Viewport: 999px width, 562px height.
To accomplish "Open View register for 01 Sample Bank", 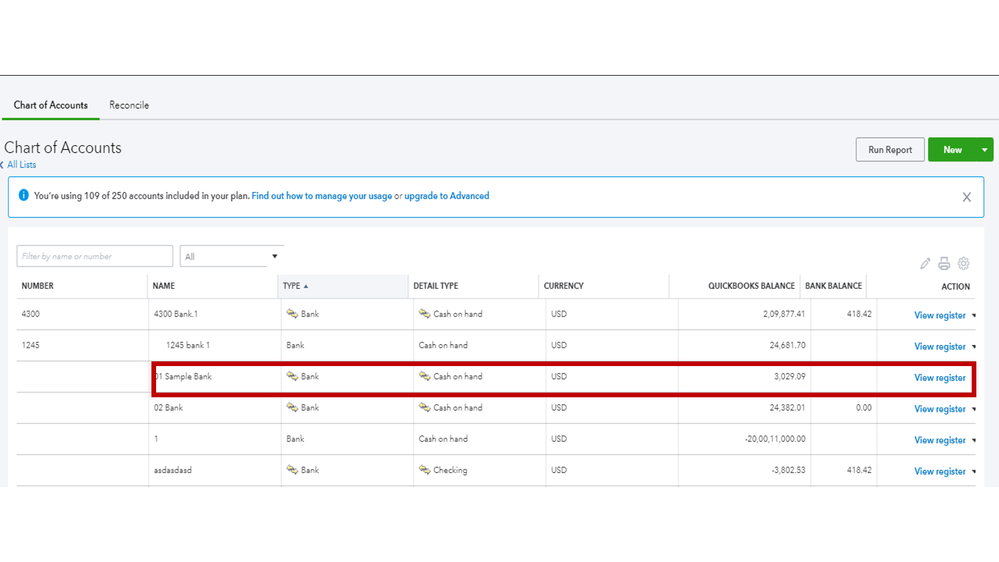I will coord(939,378).
